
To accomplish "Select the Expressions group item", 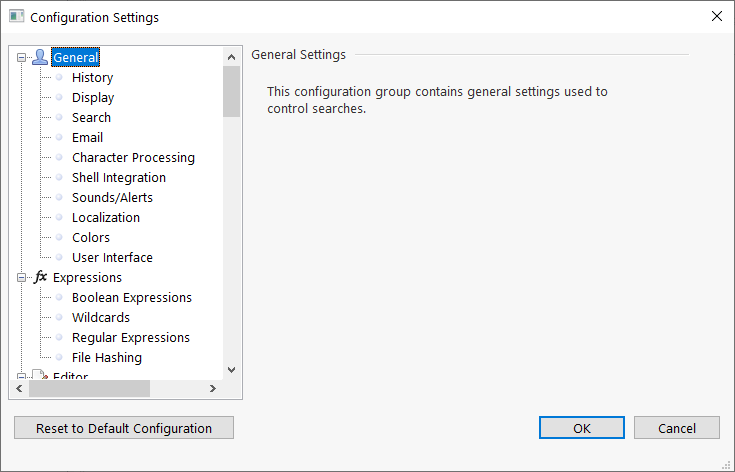I will click(x=87, y=277).
